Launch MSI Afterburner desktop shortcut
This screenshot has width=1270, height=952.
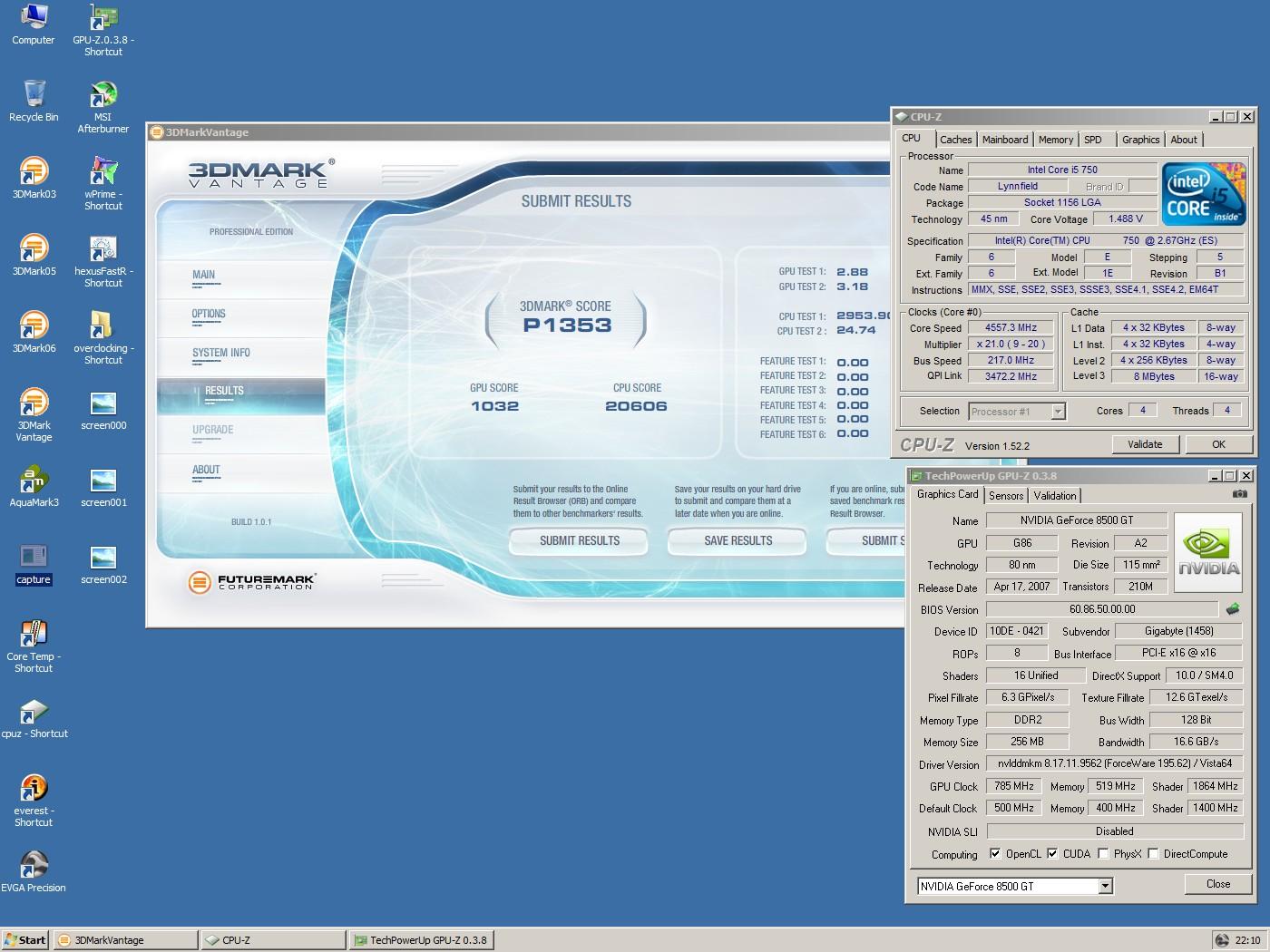[x=103, y=107]
